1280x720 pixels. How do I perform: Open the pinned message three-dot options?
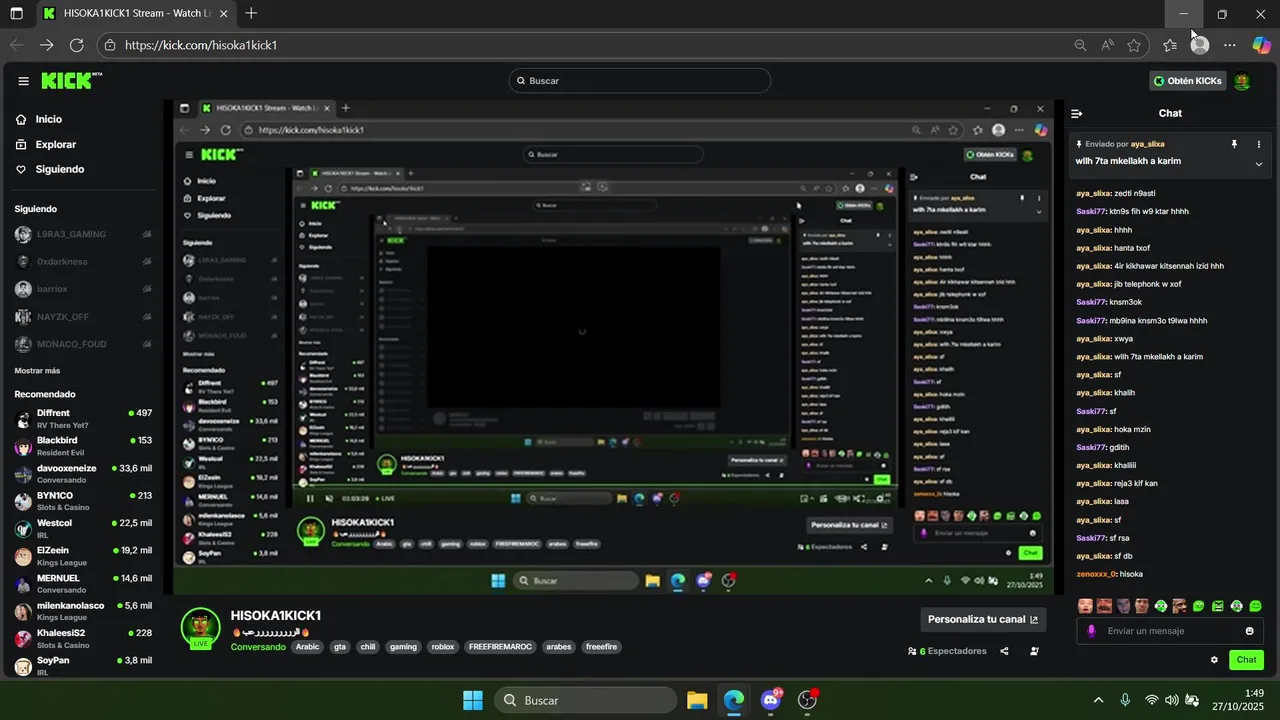pos(1259,144)
